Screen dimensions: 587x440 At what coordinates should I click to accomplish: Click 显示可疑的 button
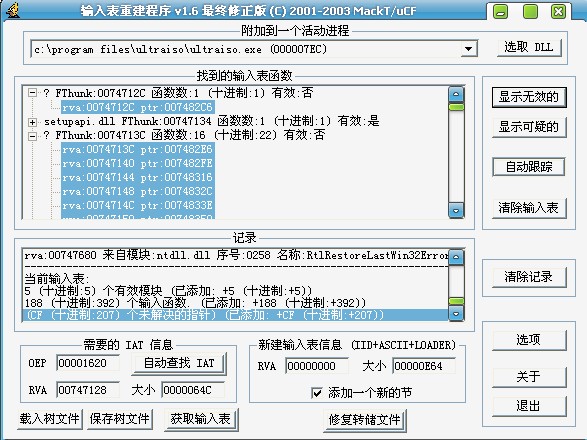click(x=529, y=127)
